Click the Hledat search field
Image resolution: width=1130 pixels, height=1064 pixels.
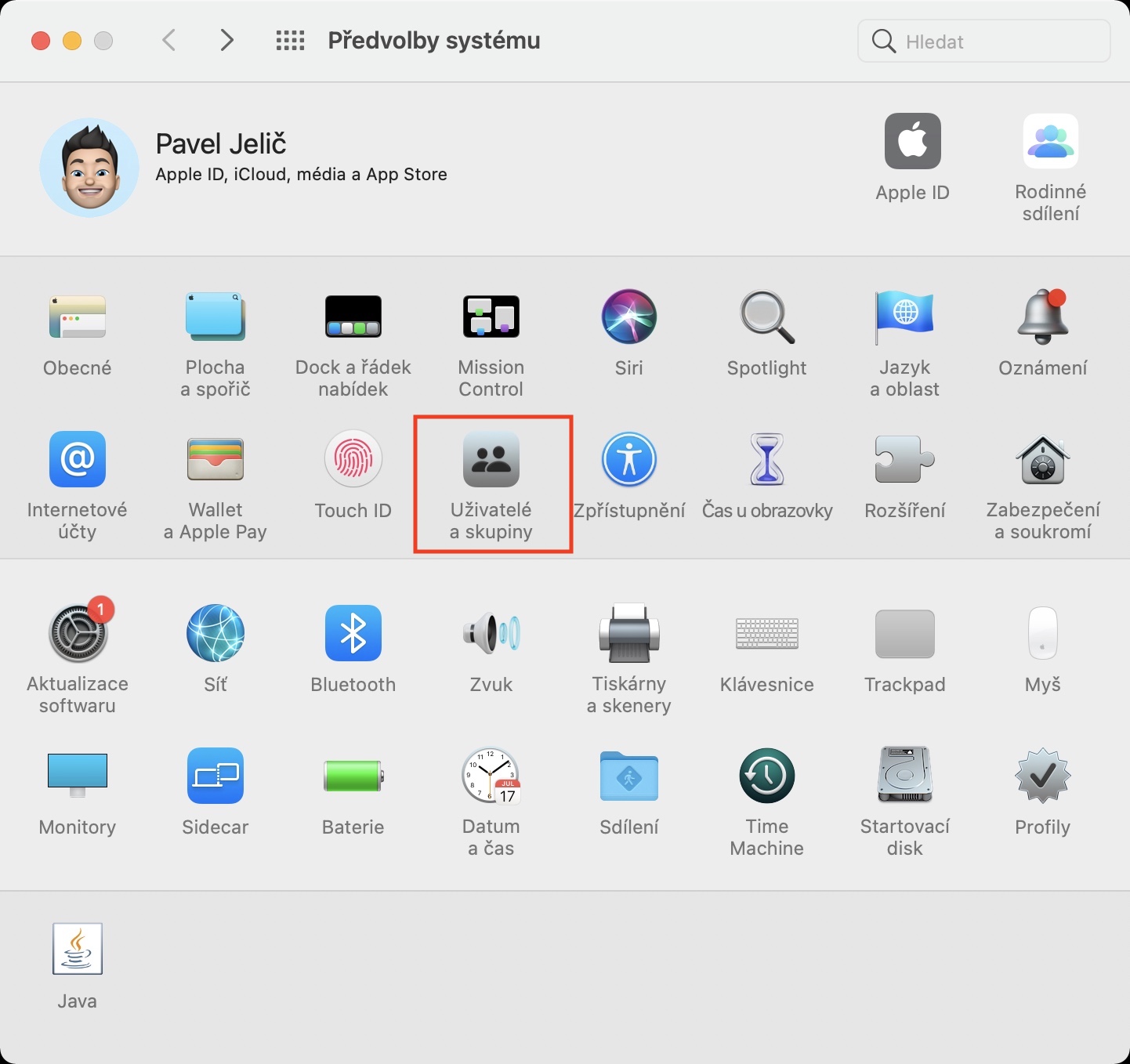(984, 41)
